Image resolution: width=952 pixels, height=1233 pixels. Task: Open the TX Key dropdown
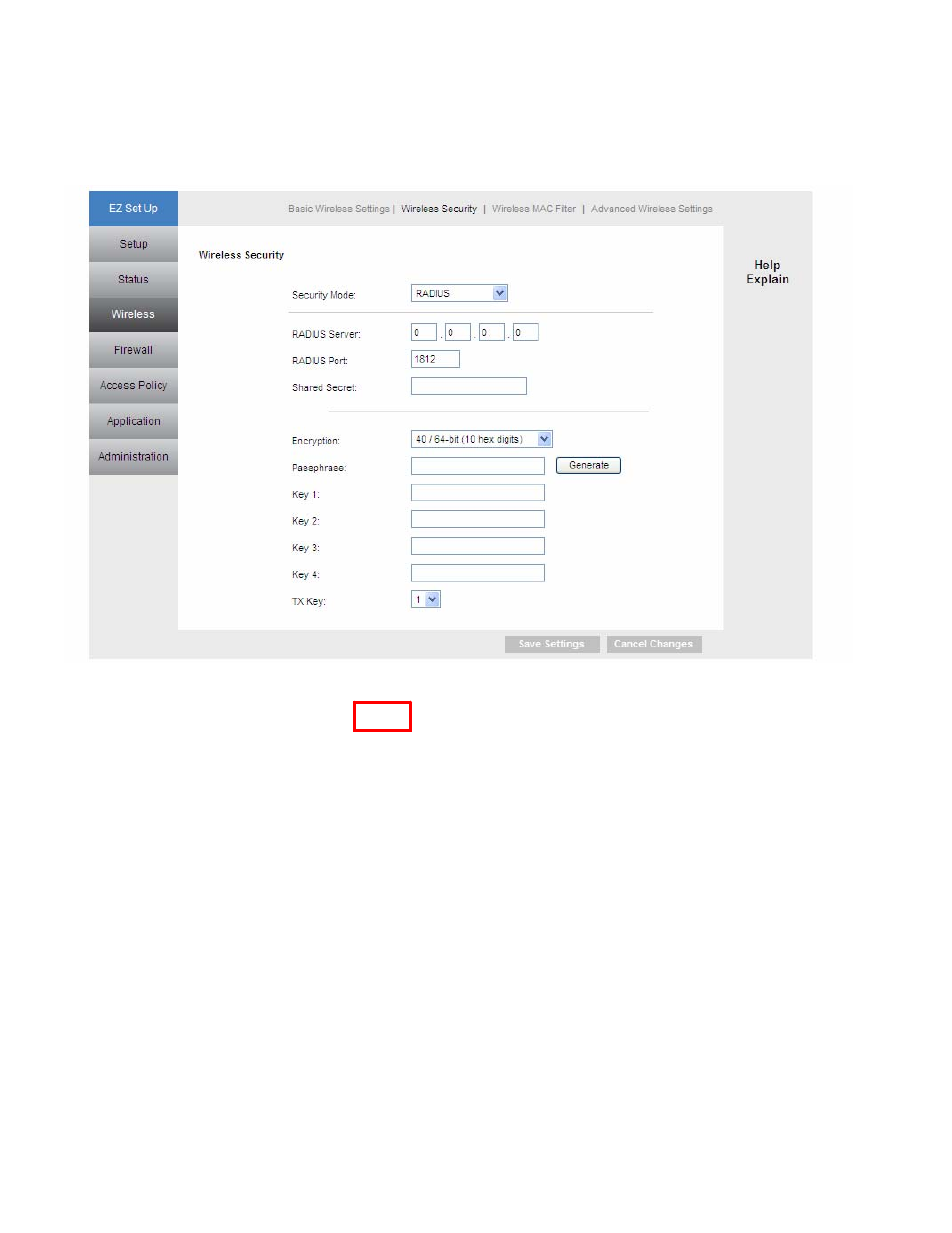point(426,599)
